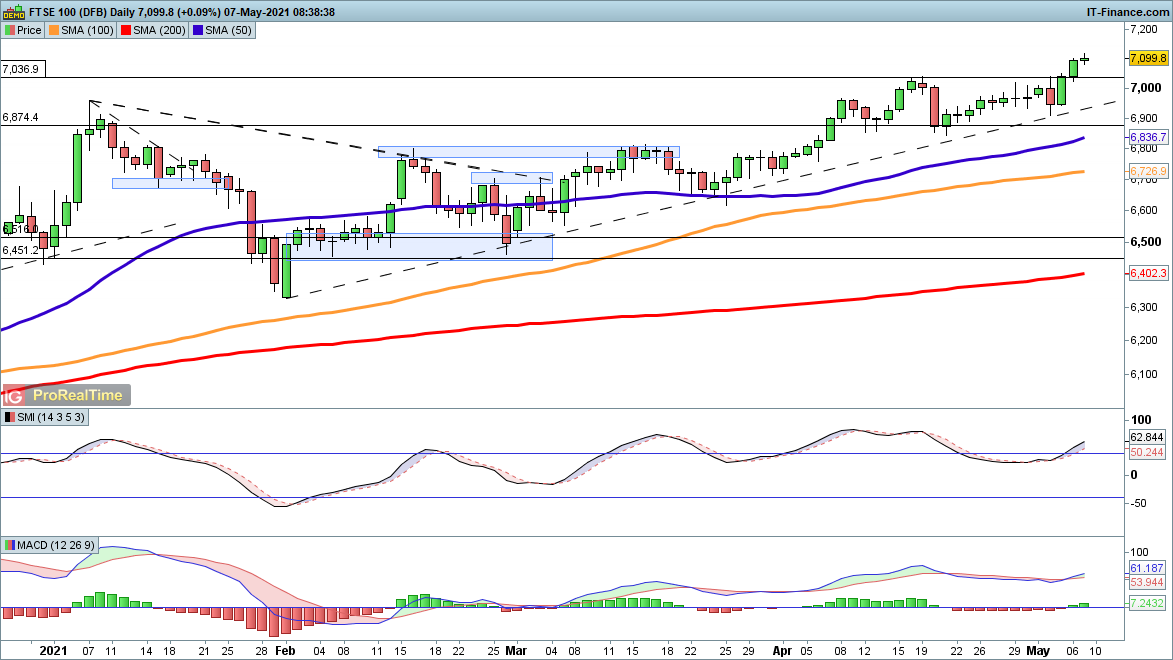This screenshot has width=1173, height=660.
Task: Click the DEMO chart icon in title bar
Action: coord(14,11)
